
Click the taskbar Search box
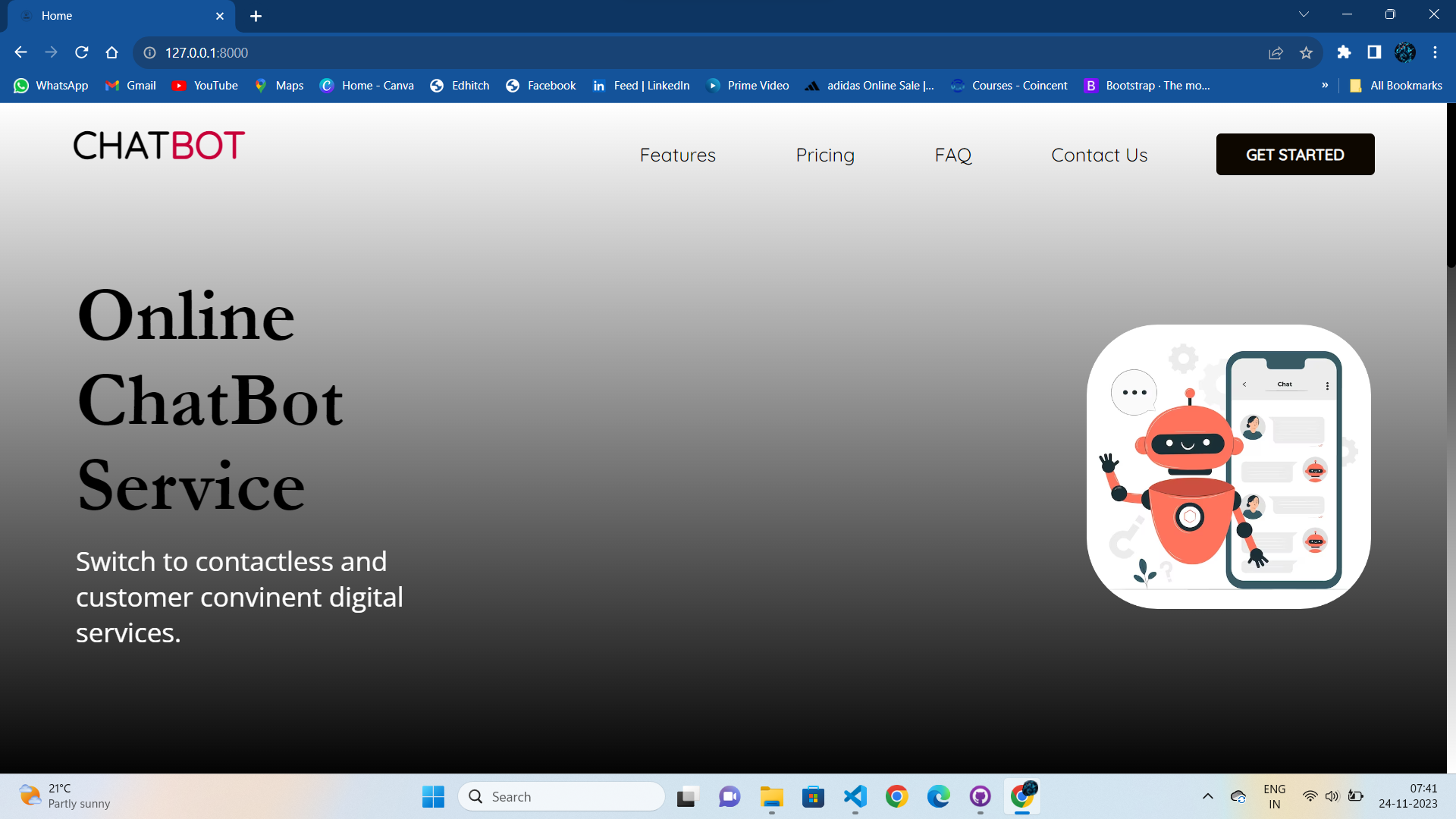[562, 797]
